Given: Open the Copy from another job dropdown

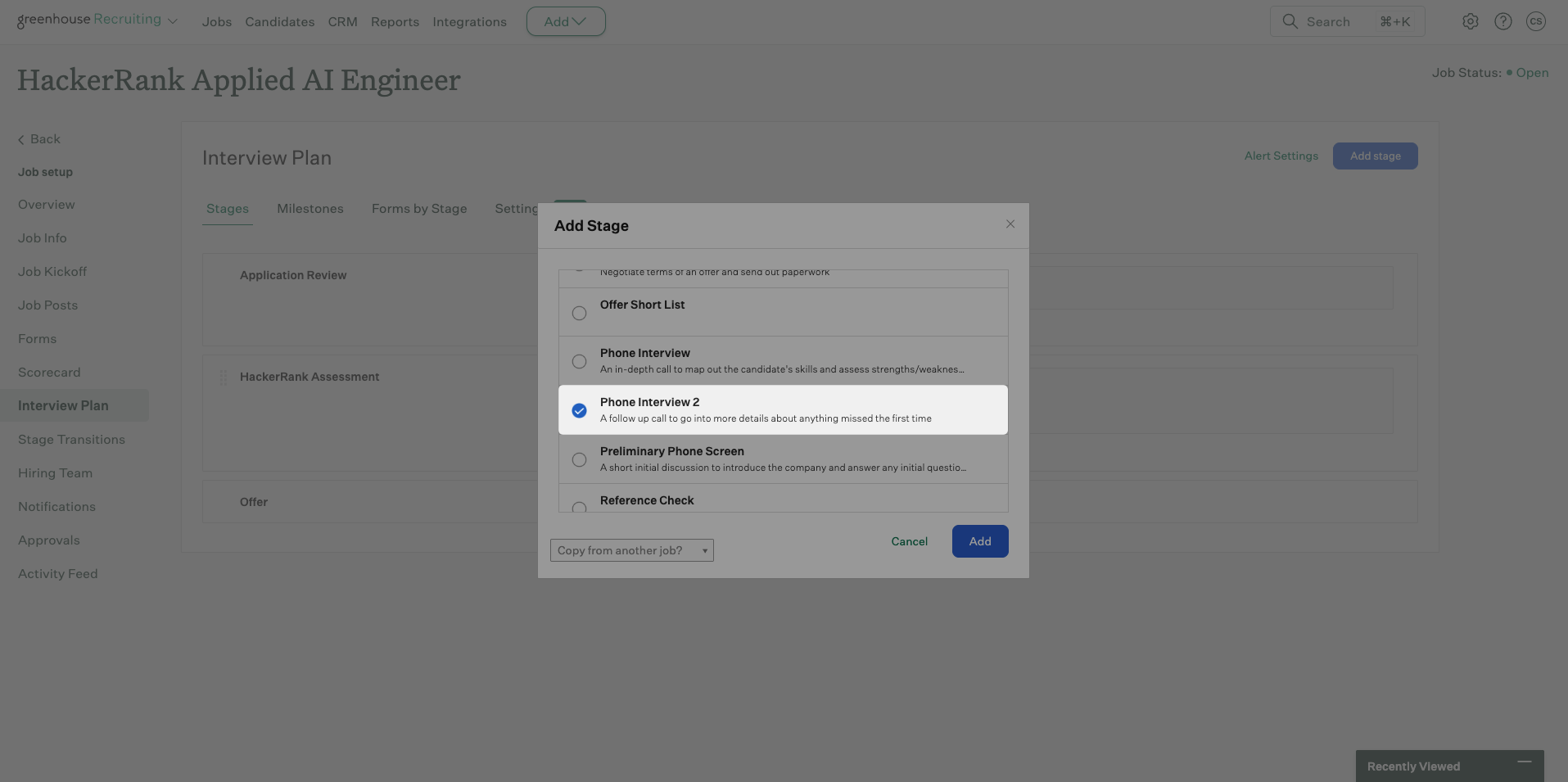Looking at the screenshot, I should point(632,550).
